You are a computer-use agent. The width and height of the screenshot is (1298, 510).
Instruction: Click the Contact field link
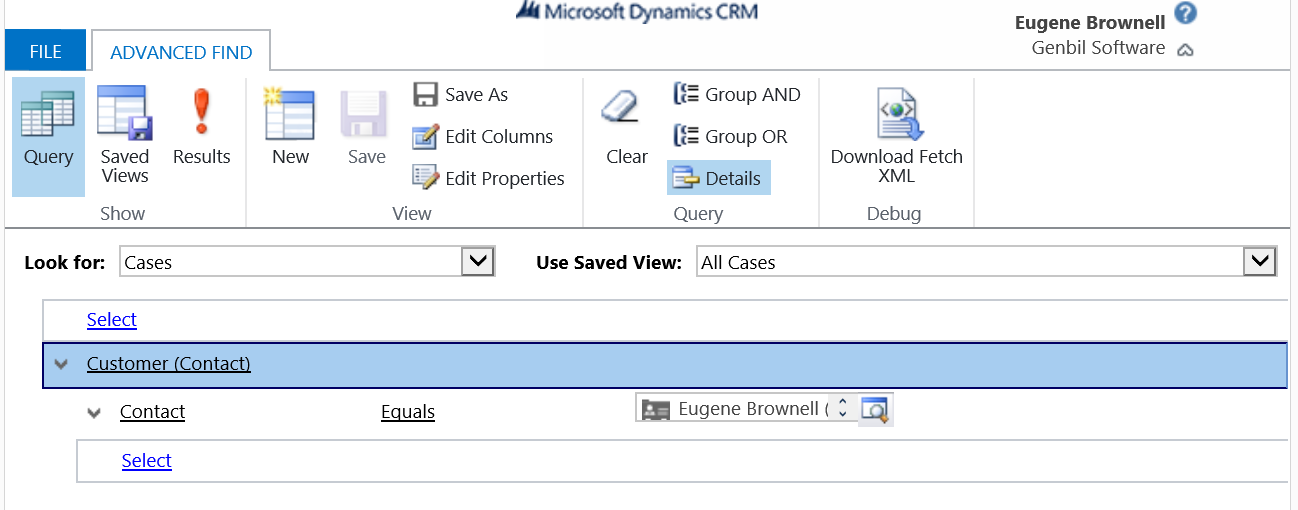(x=152, y=412)
